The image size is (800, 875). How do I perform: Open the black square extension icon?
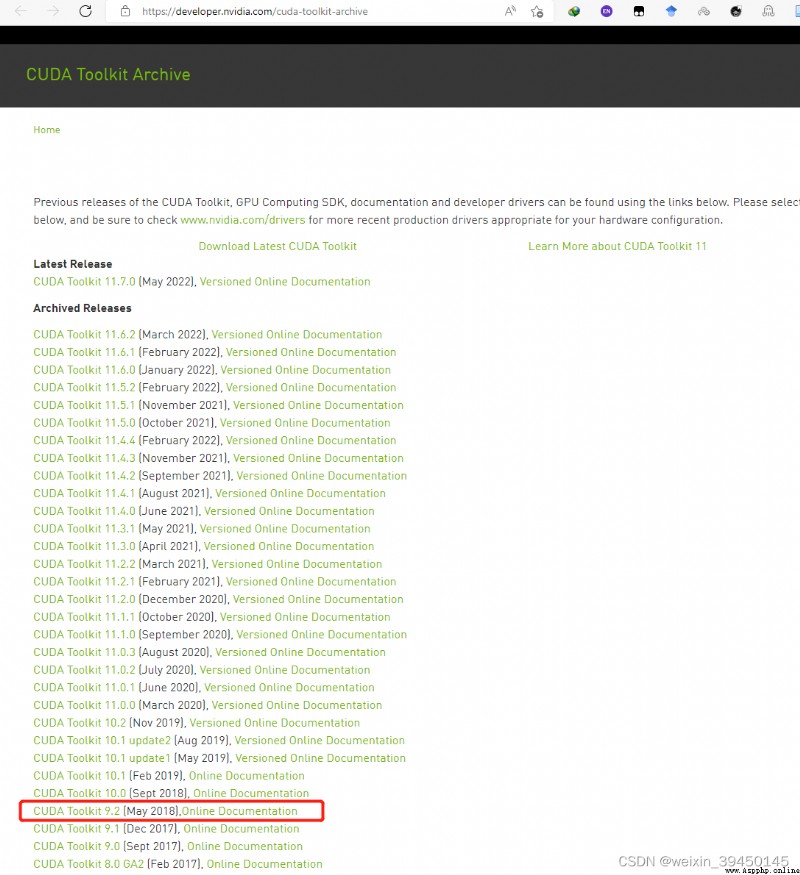tap(639, 11)
